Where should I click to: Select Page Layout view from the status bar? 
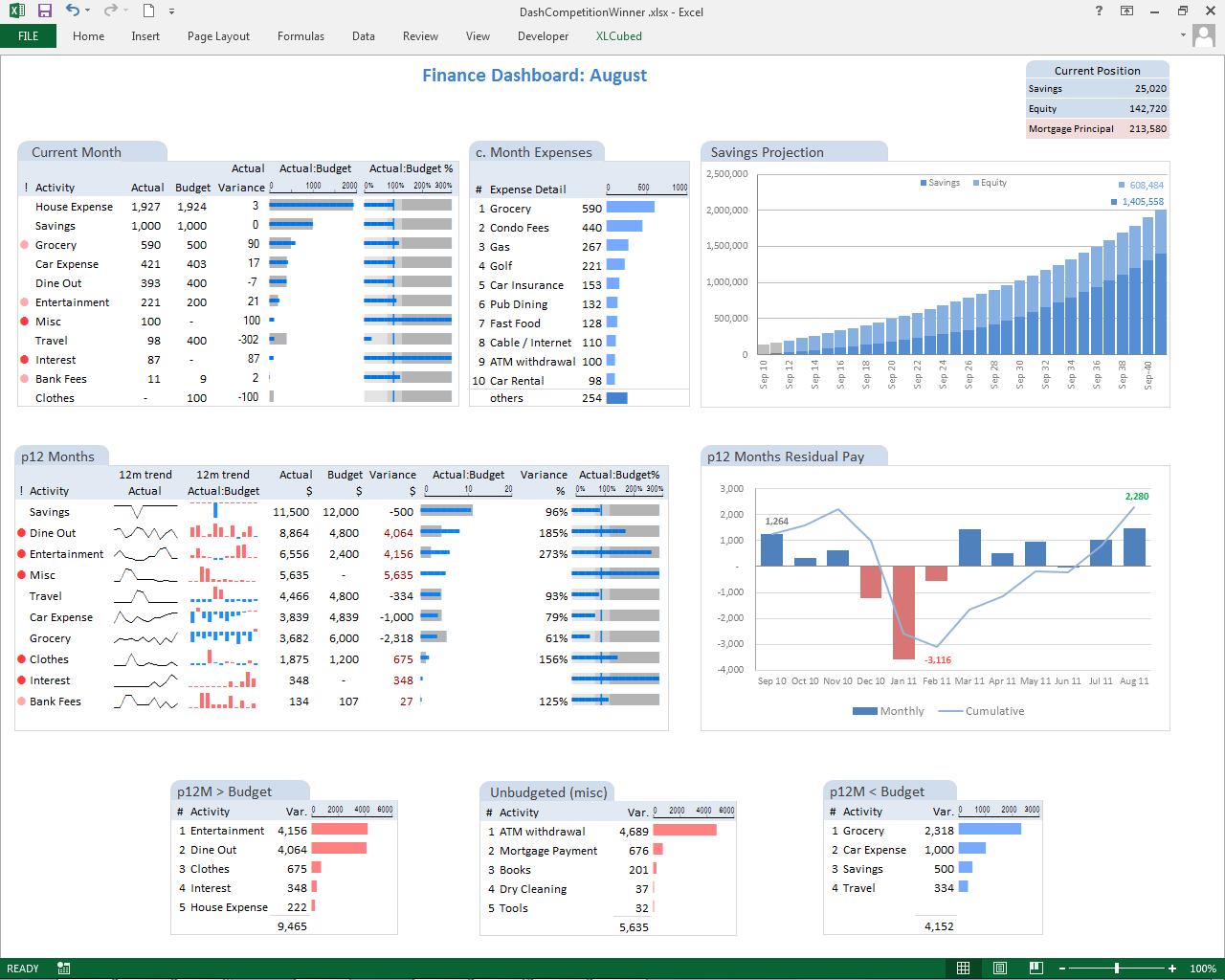click(999, 968)
